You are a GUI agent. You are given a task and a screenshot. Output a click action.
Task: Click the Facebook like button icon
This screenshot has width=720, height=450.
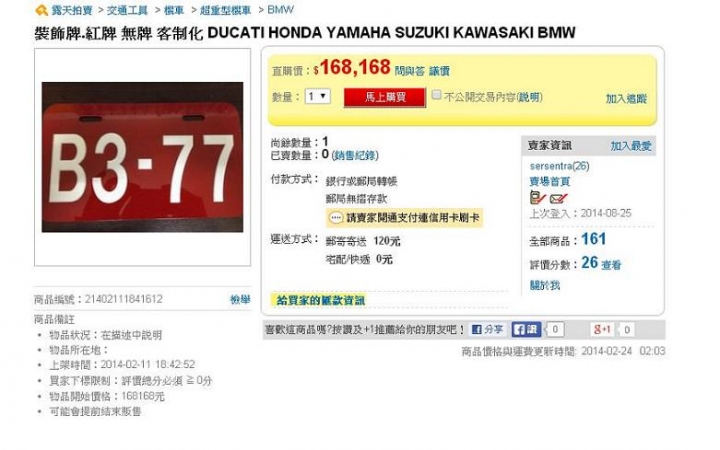point(526,329)
